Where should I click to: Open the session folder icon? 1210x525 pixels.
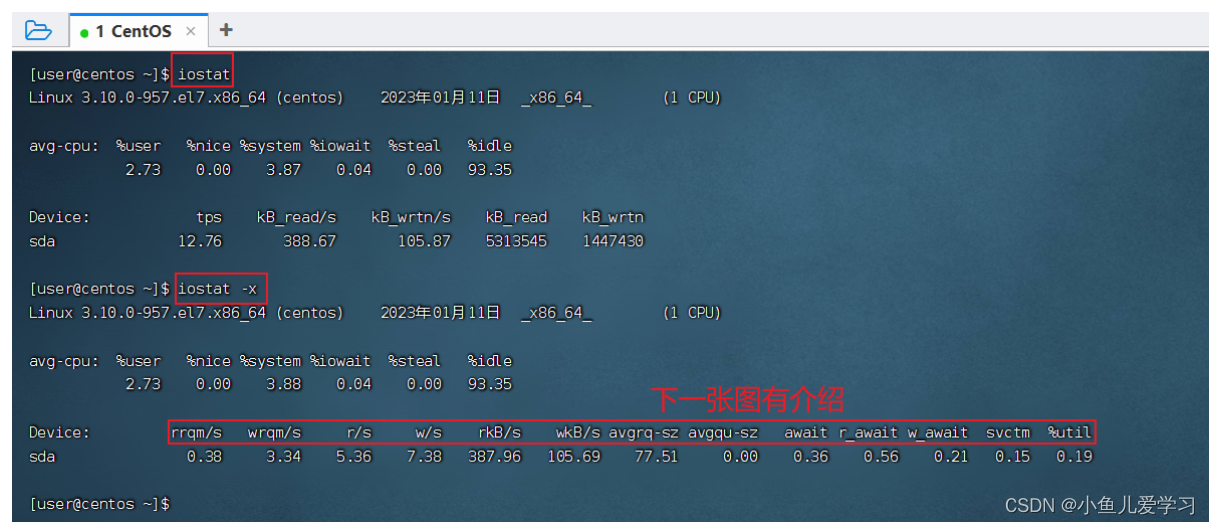click(x=38, y=29)
